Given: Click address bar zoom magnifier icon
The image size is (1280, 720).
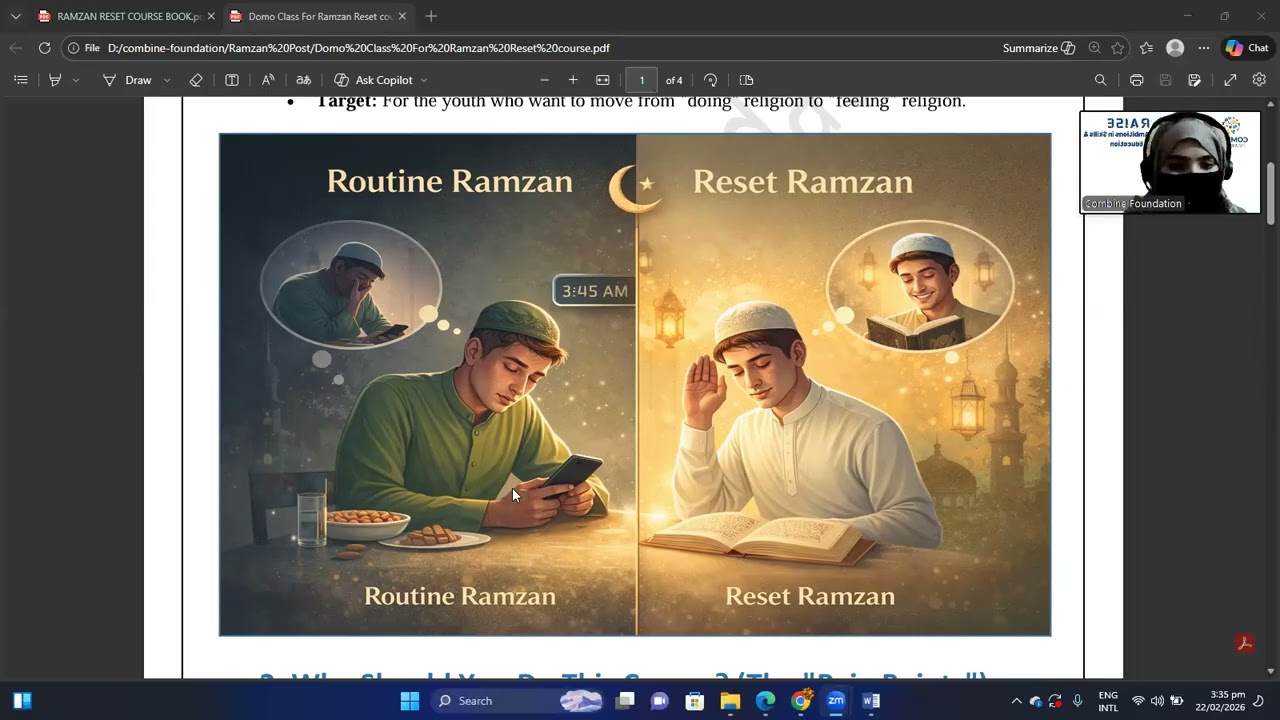Looking at the screenshot, I should coord(1094,48).
